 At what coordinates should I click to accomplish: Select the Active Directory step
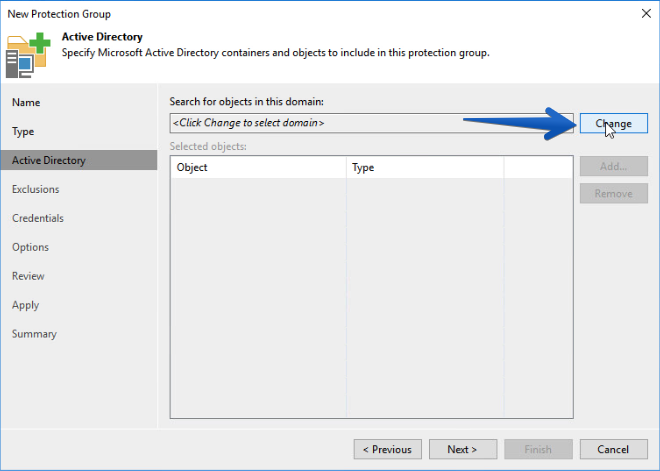coord(79,160)
